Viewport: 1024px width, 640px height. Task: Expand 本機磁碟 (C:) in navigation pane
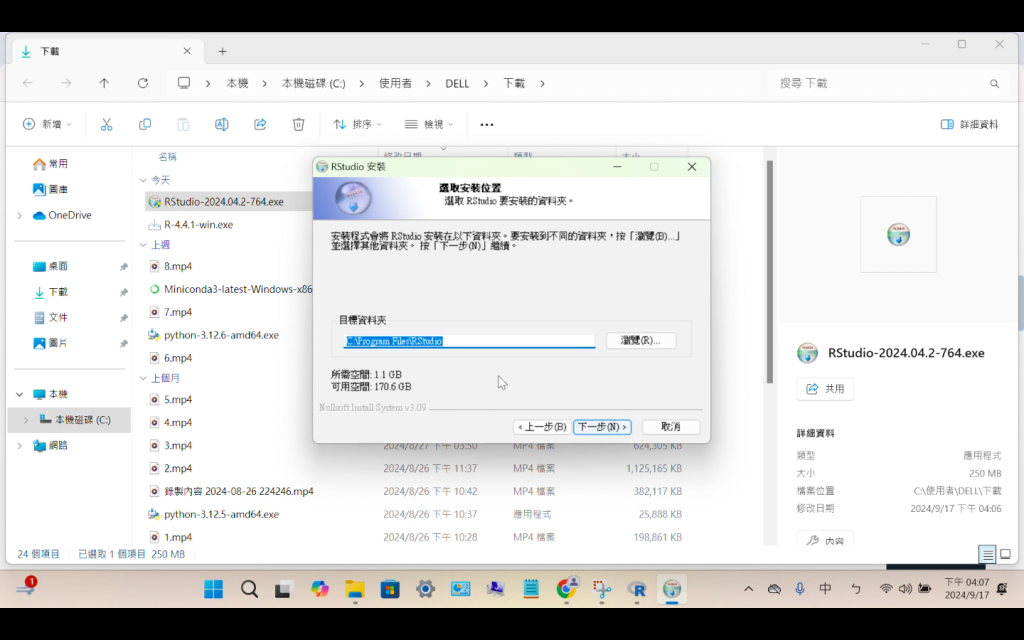point(26,420)
